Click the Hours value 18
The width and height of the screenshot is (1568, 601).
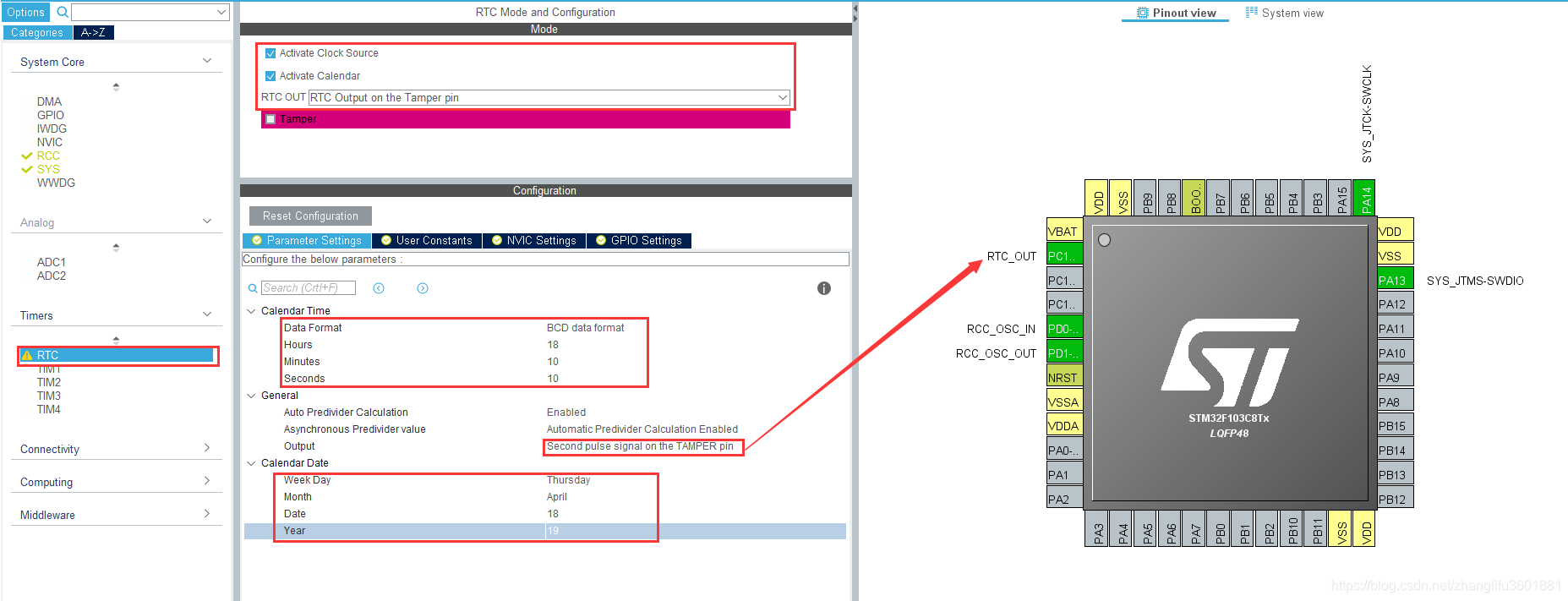point(553,345)
